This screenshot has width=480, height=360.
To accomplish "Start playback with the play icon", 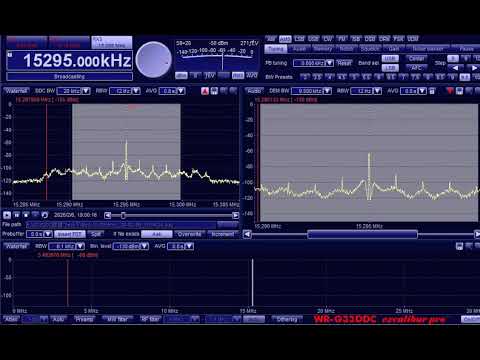I will [7, 215].
